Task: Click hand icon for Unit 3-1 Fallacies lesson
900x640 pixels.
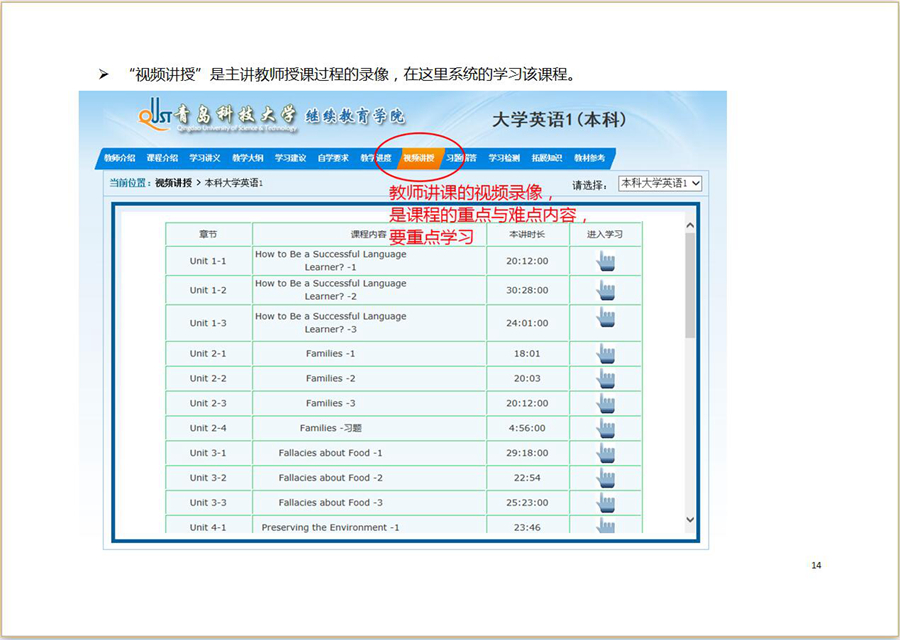Action: [x=605, y=453]
